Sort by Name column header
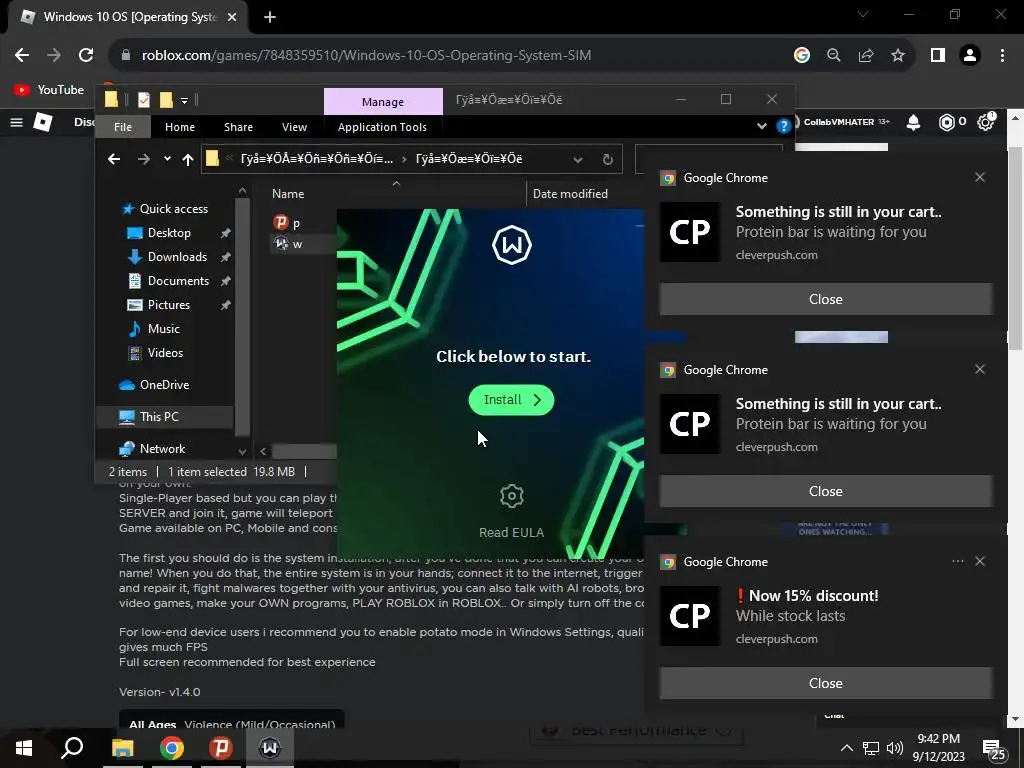The width and height of the screenshot is (1024, 768). pos(288,194)
